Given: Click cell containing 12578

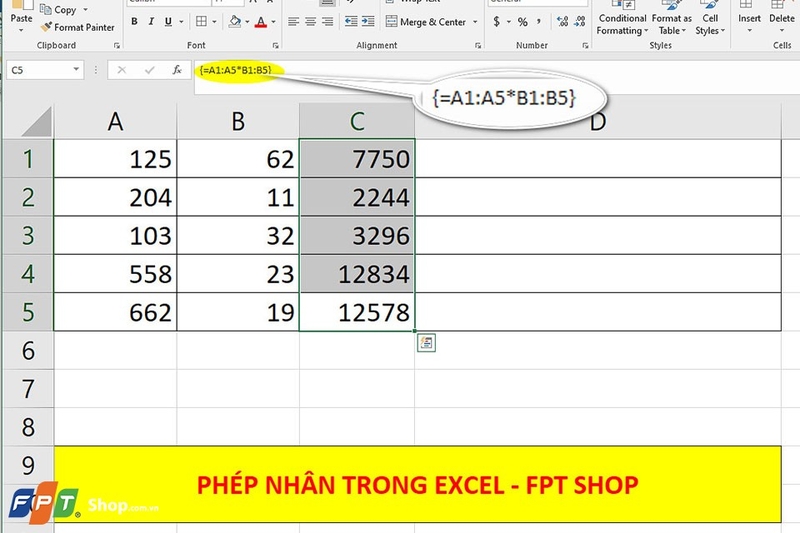Looking at the screenshot, I should 357,312.
